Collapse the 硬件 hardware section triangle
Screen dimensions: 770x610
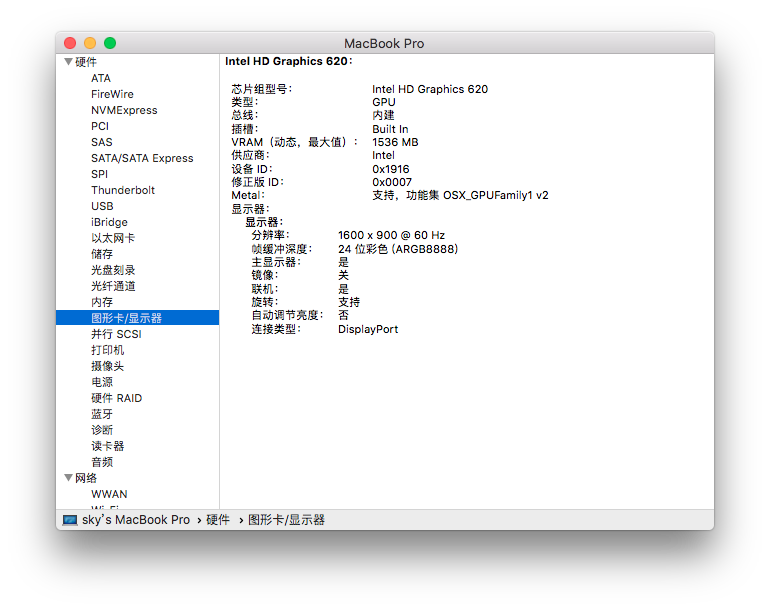(68, 62)
